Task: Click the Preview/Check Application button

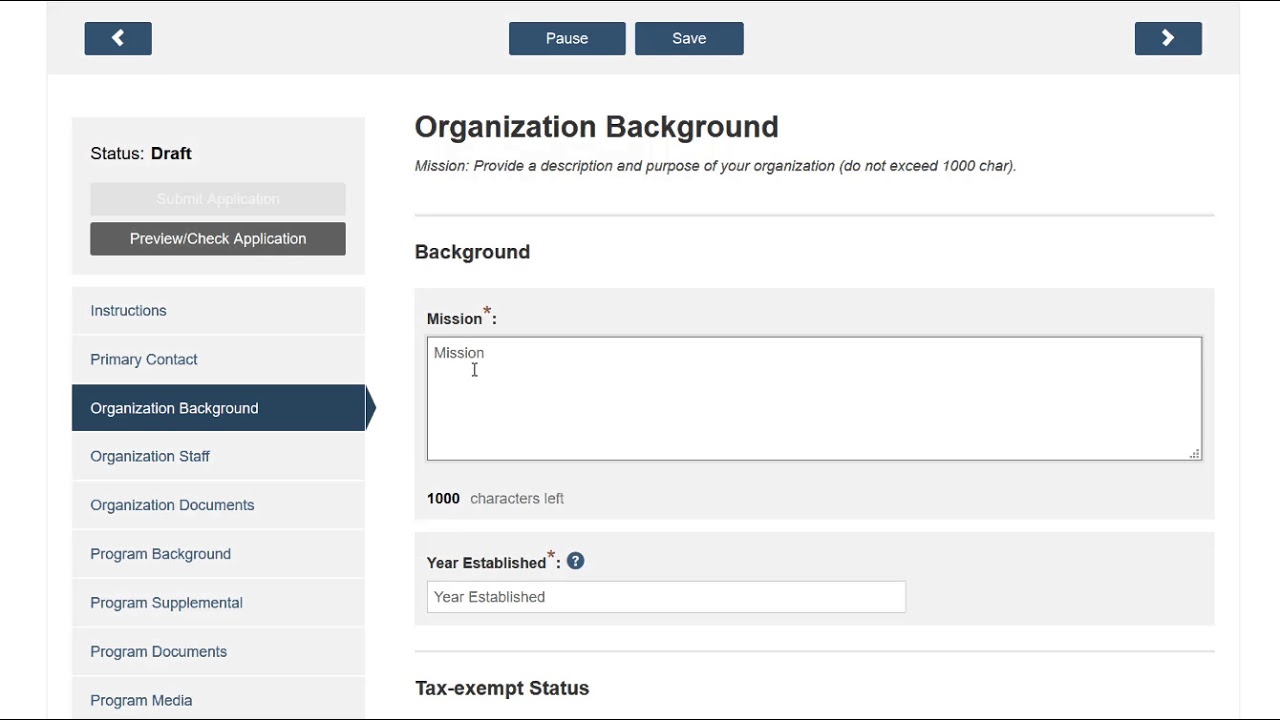Action: [x=218, y=239]
